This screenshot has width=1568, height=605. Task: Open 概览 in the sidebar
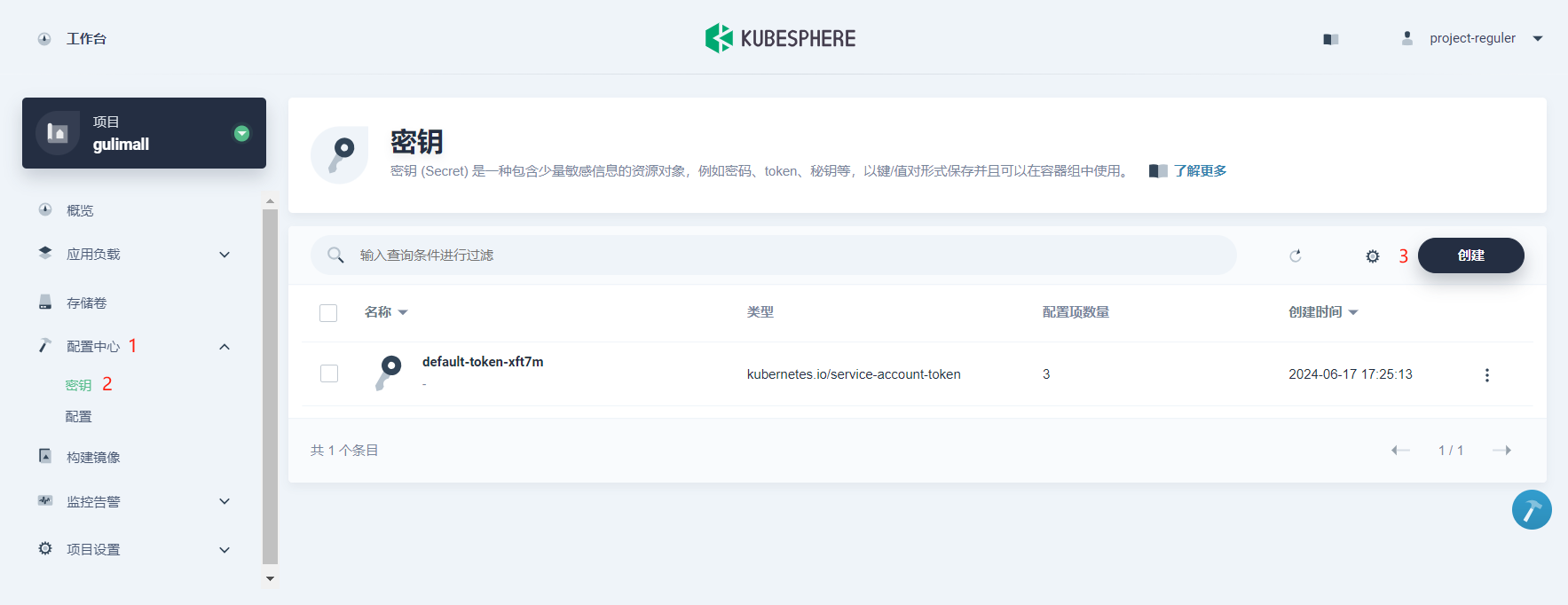[x=80, y=210]
